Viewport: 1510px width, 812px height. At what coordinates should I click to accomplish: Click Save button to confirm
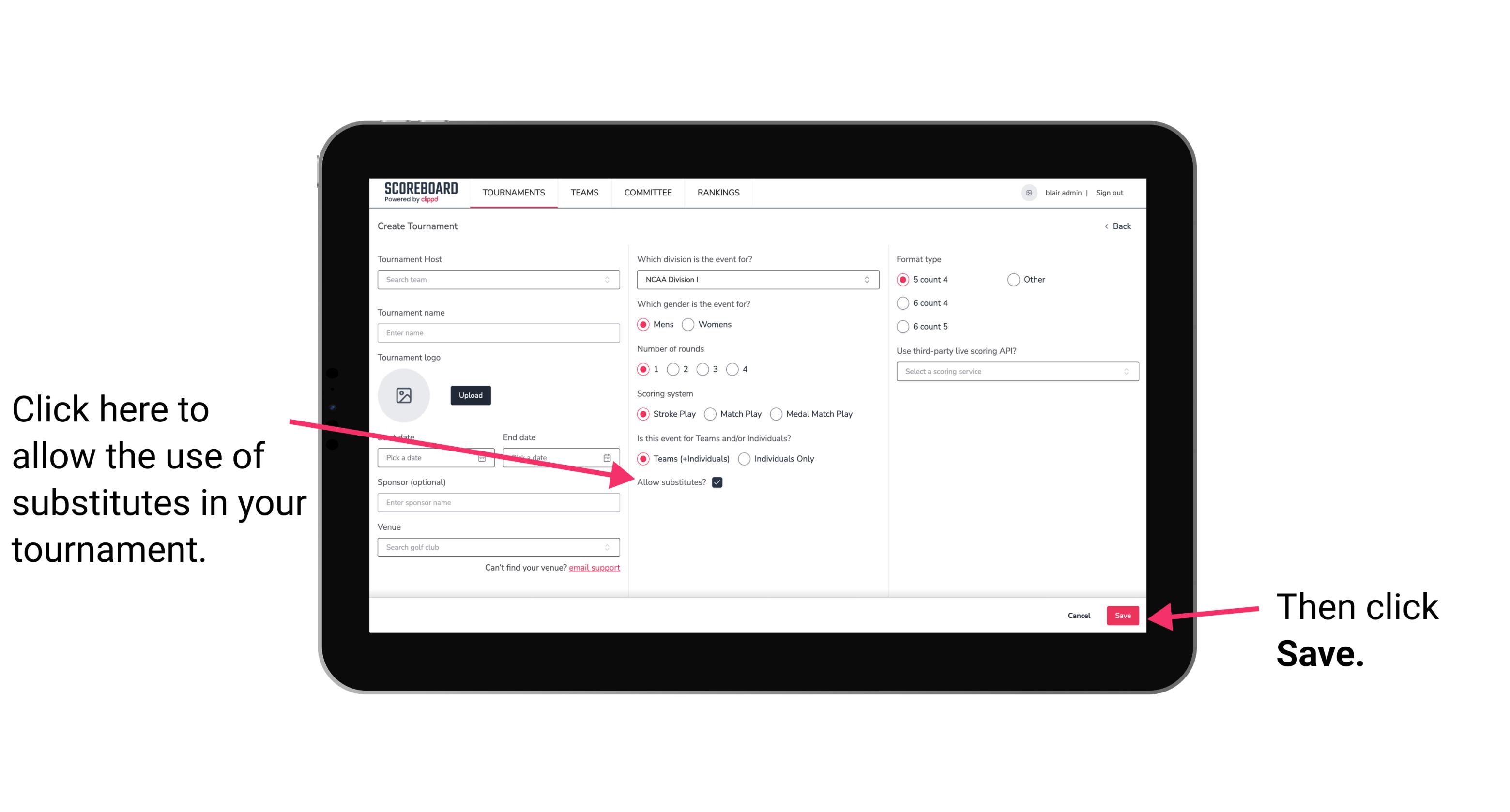pyautogui.click(x=1122, y=615)
